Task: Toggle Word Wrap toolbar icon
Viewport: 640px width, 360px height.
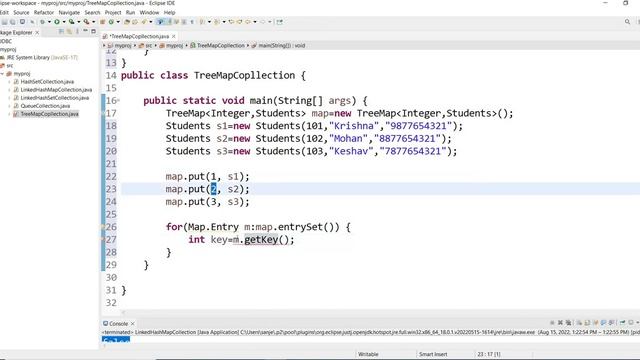Action: 176,22
